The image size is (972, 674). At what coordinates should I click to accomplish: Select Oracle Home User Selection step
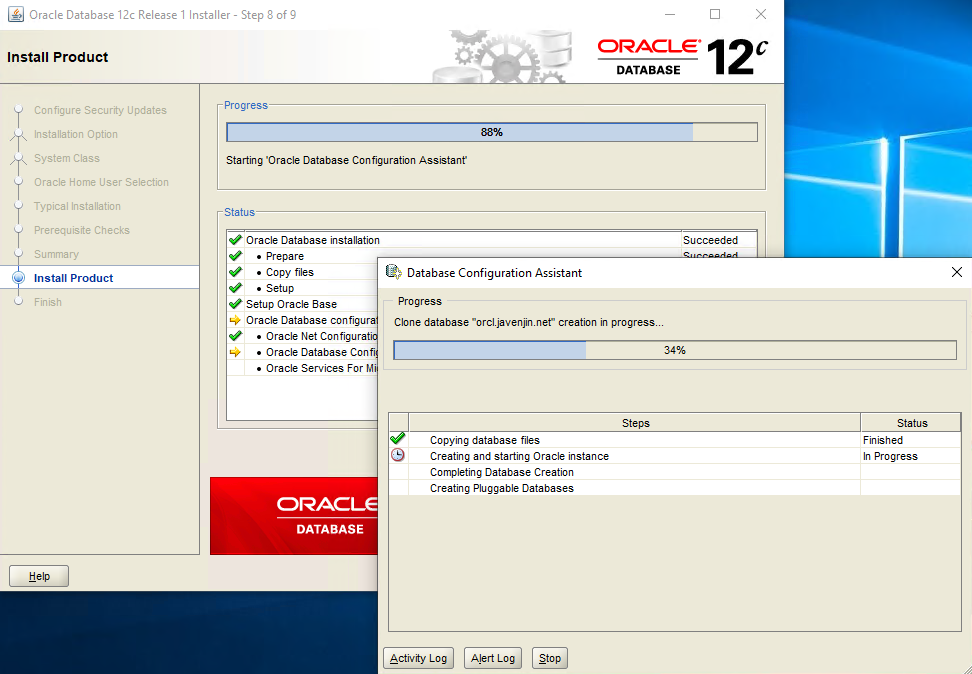(101, 182)
